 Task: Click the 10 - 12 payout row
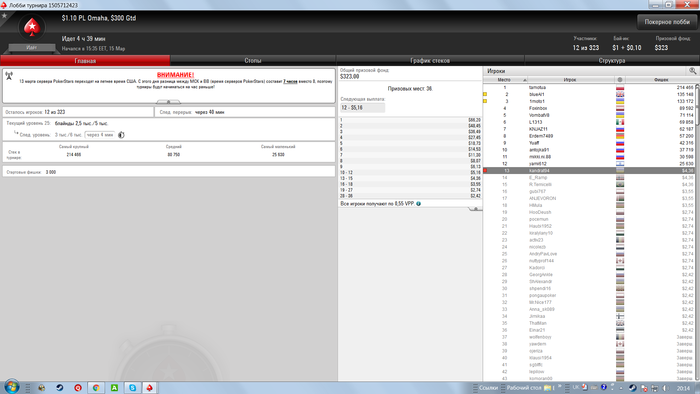tap(410, 172)
